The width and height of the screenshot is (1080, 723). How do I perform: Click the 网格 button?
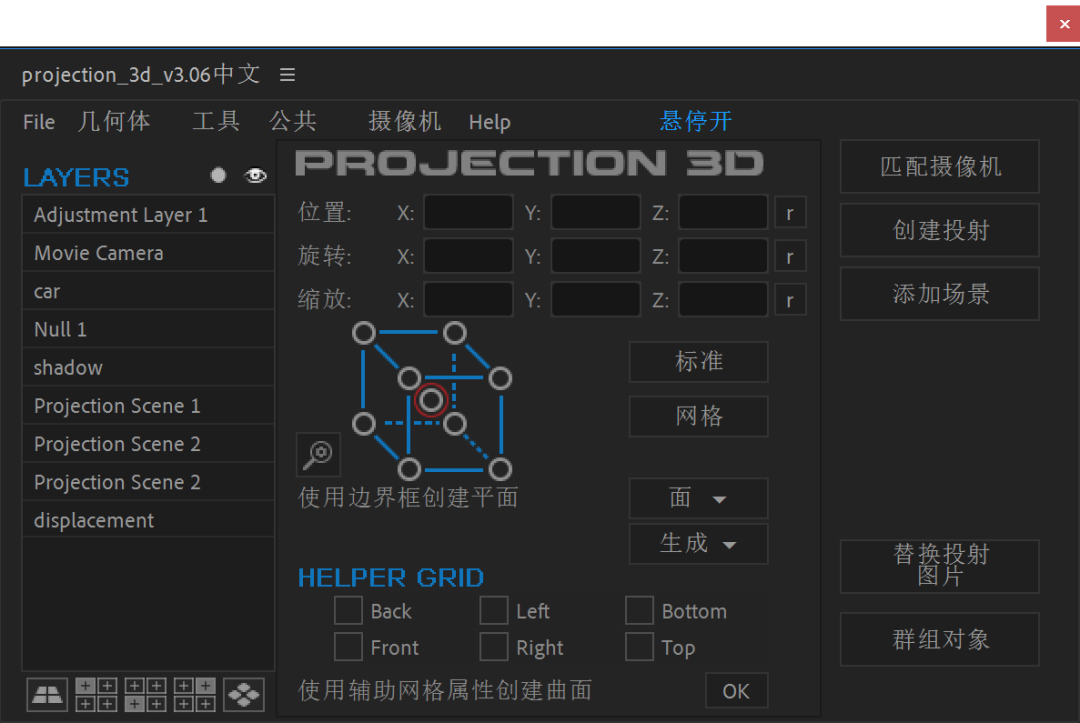(698, 416)
